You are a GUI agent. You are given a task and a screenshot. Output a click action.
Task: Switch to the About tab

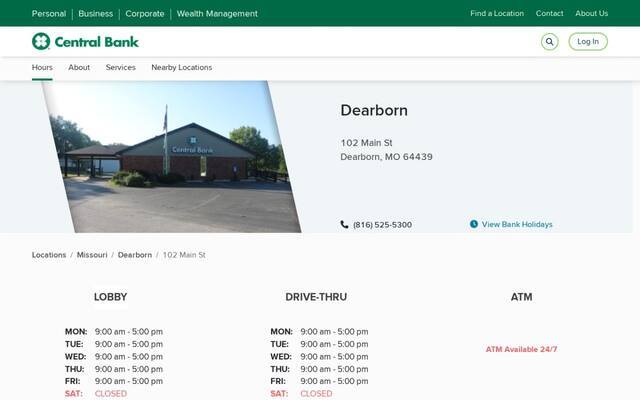point(79,67)
